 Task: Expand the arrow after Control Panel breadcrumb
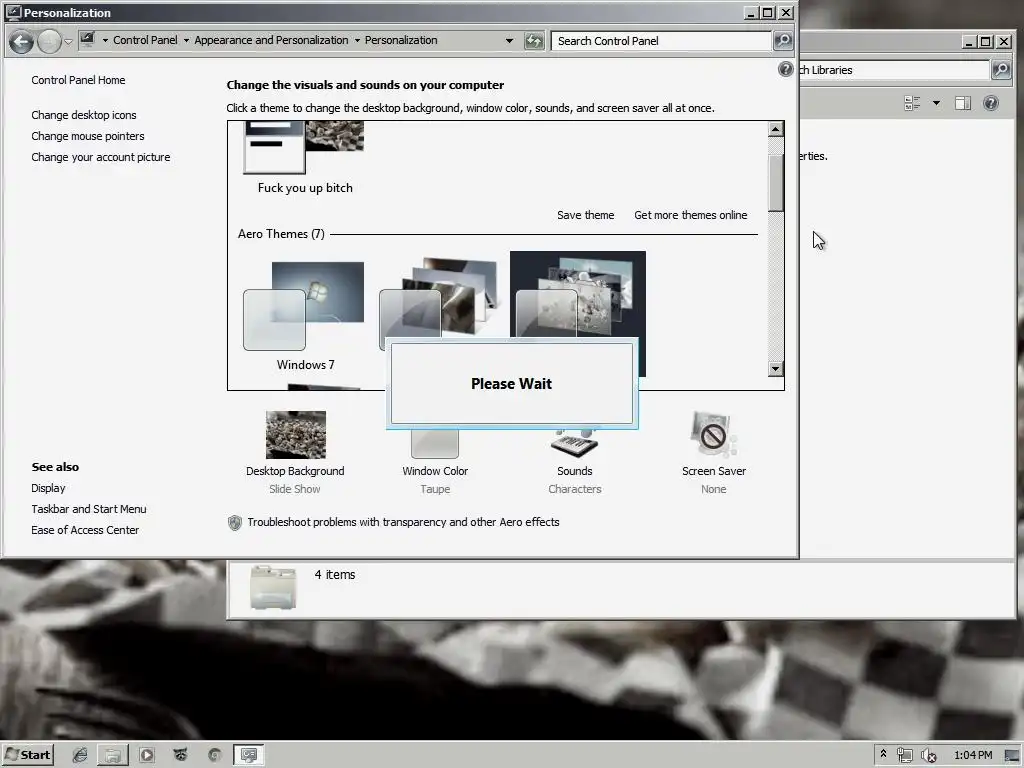(186, 40)
